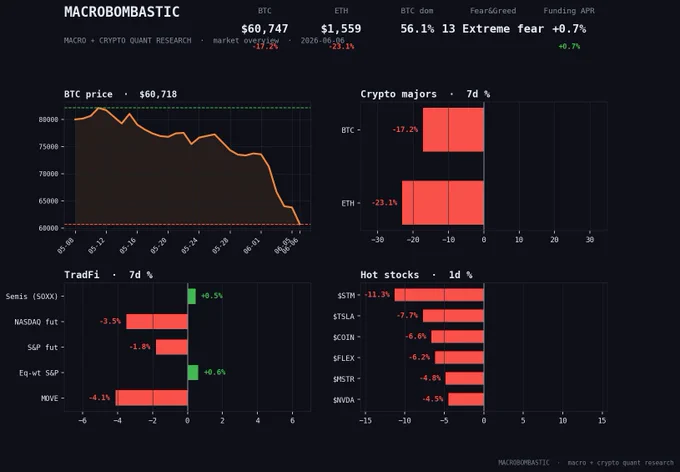Screen dimensions: 680x472
Task: Click the peak of the orange BTC price line
Action: (99, 108)
